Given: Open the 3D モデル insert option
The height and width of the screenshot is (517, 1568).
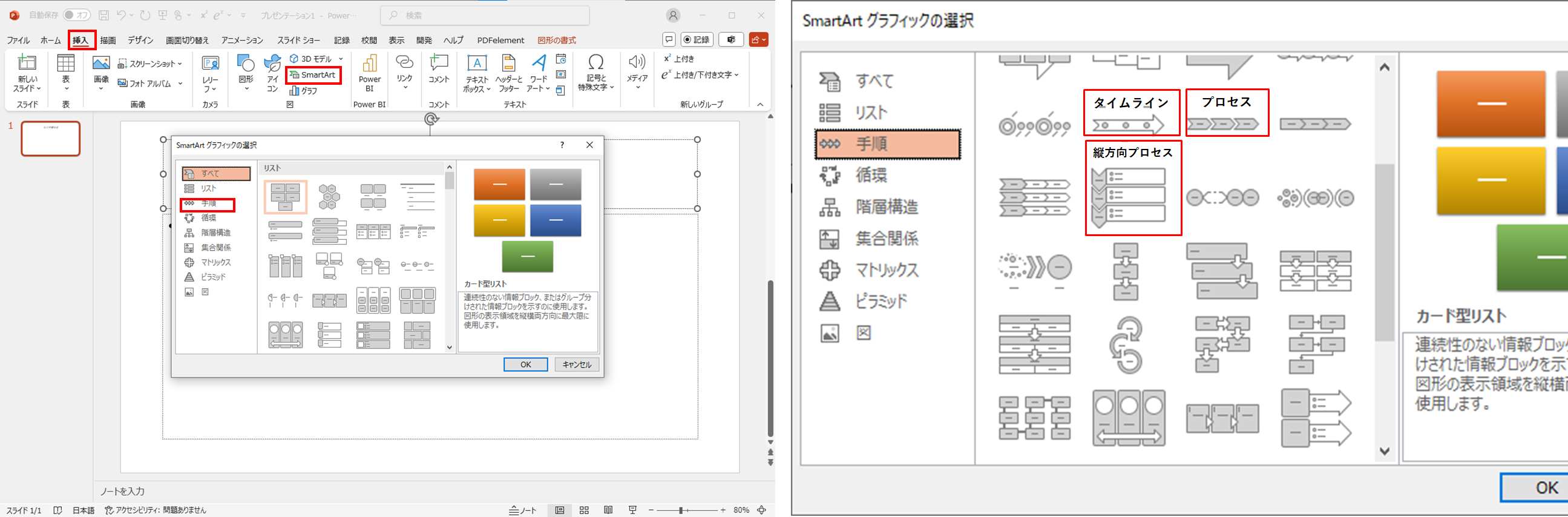Looking at the screenshot, I should [311, 59].
